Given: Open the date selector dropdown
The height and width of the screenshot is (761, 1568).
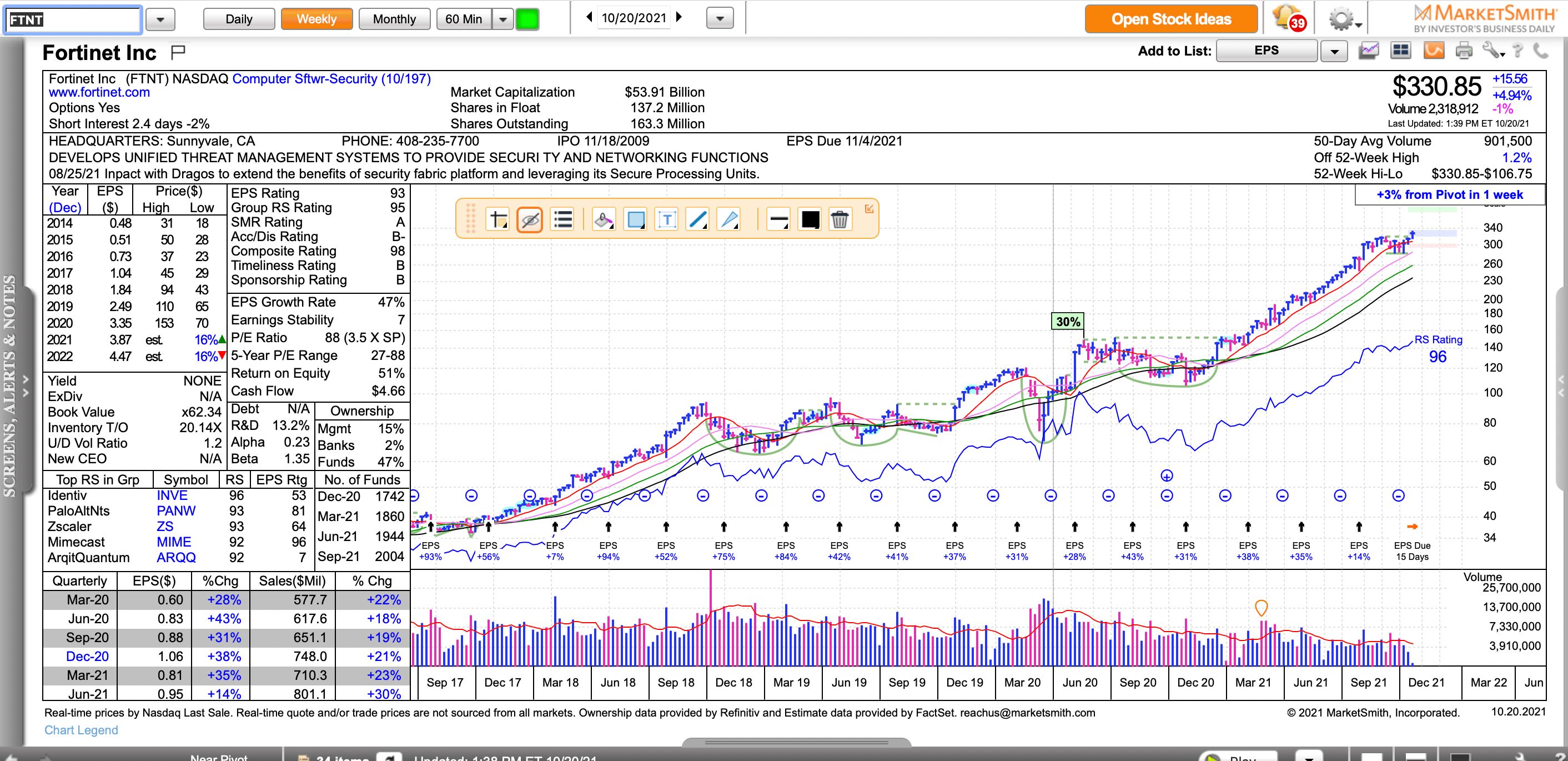Looking at the screenshot, I should [720, 19].
